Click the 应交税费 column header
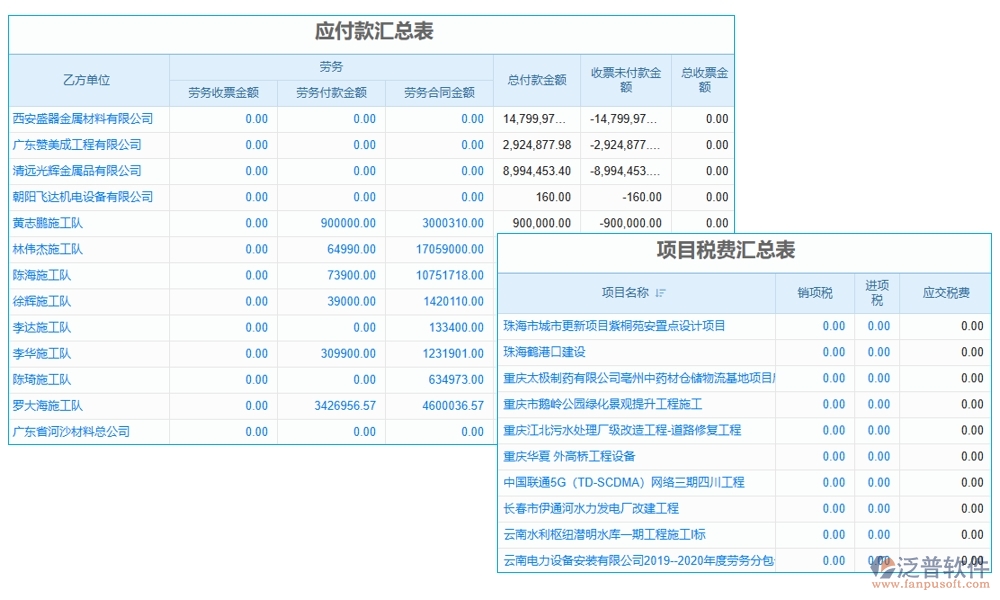The width and height of the screenshot is (1000, 600). pyautogui.click(x=945, y=291)
